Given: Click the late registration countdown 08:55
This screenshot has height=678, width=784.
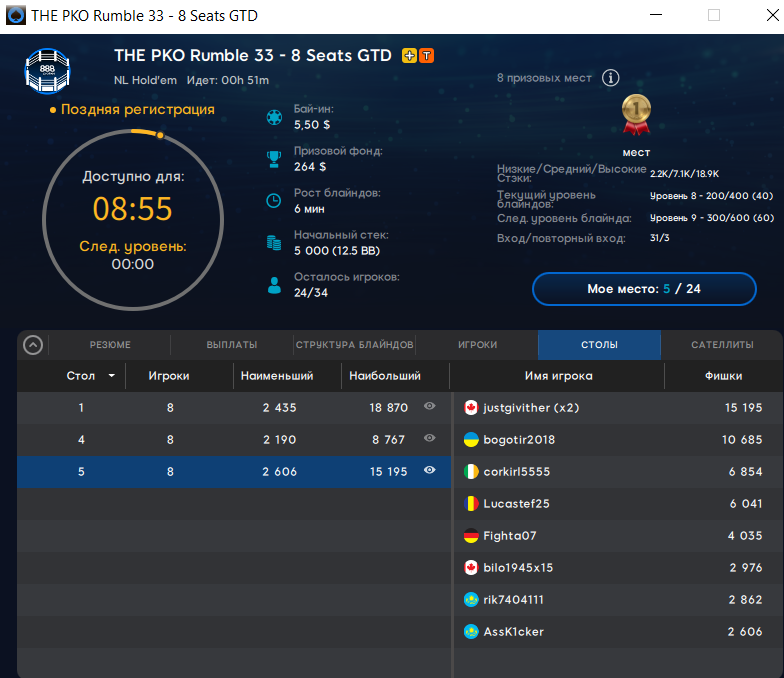Looking at the screenshot, I should point(132,208).
